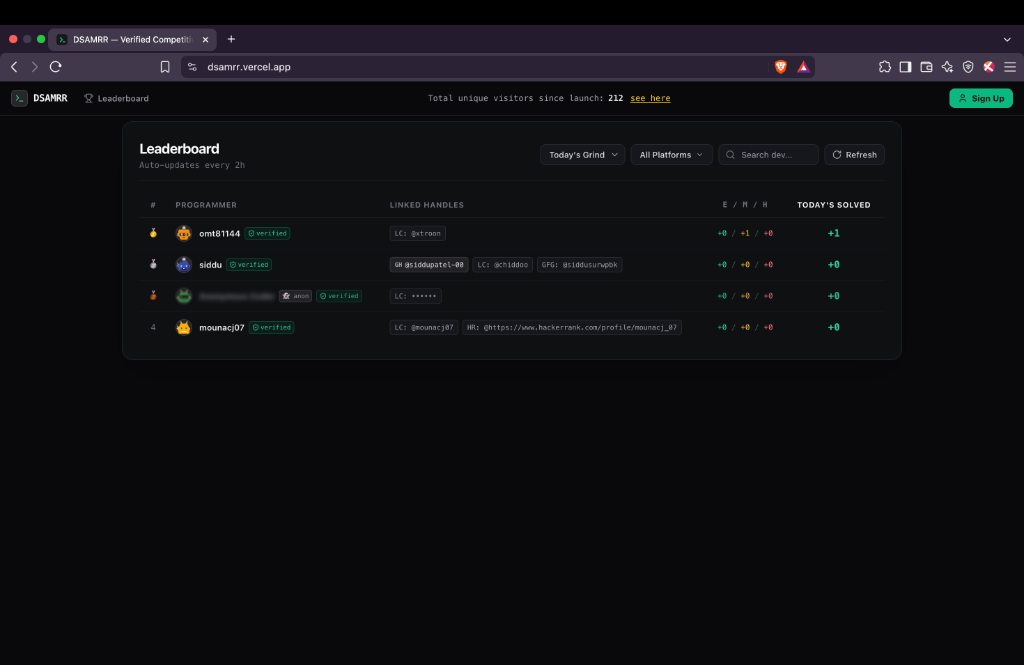The image size is (1024, 665).
Task: Click the DSAMRR terminal logo icon
Action: pos(19,98)
